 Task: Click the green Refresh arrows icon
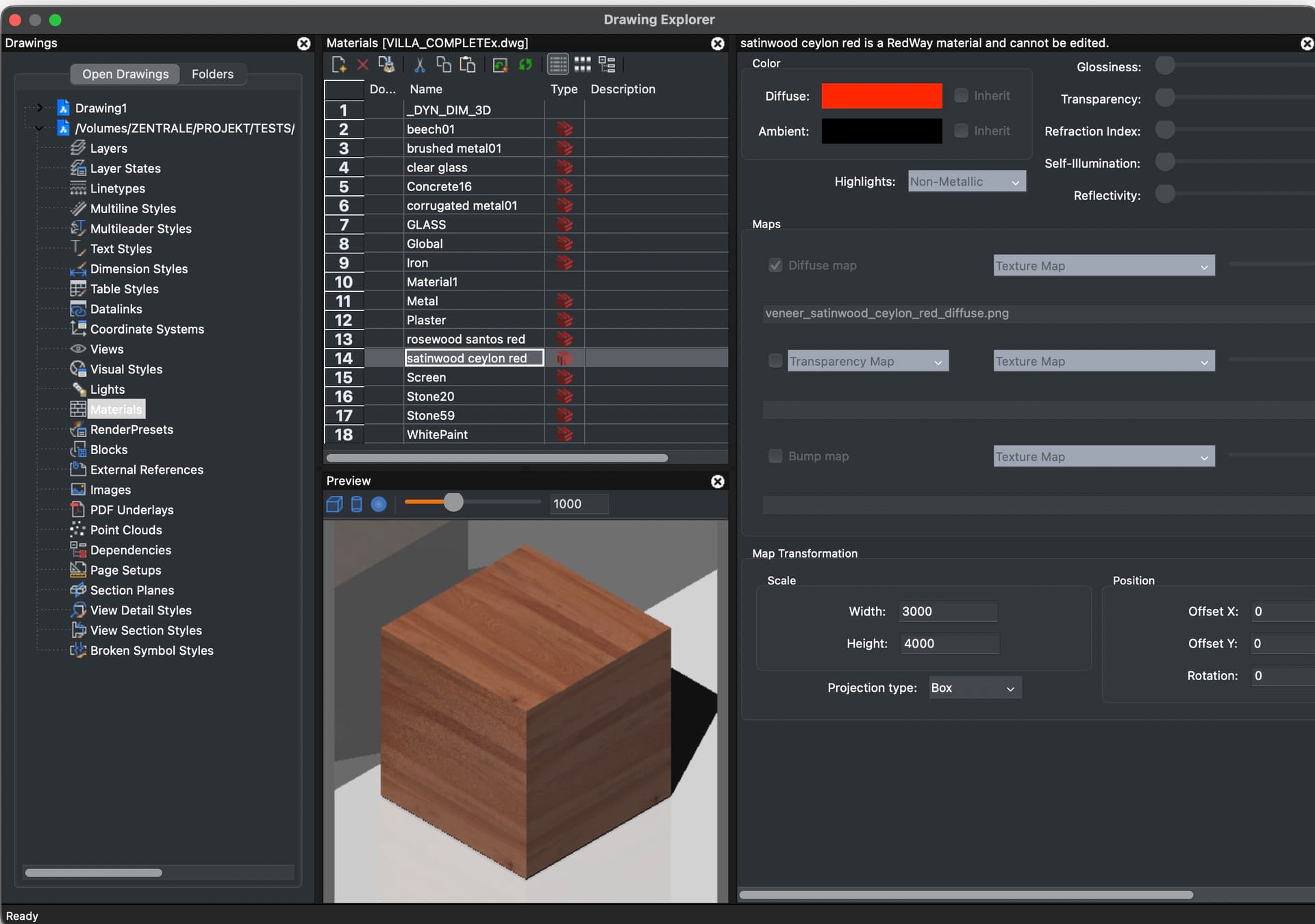[x=525, y=65]
